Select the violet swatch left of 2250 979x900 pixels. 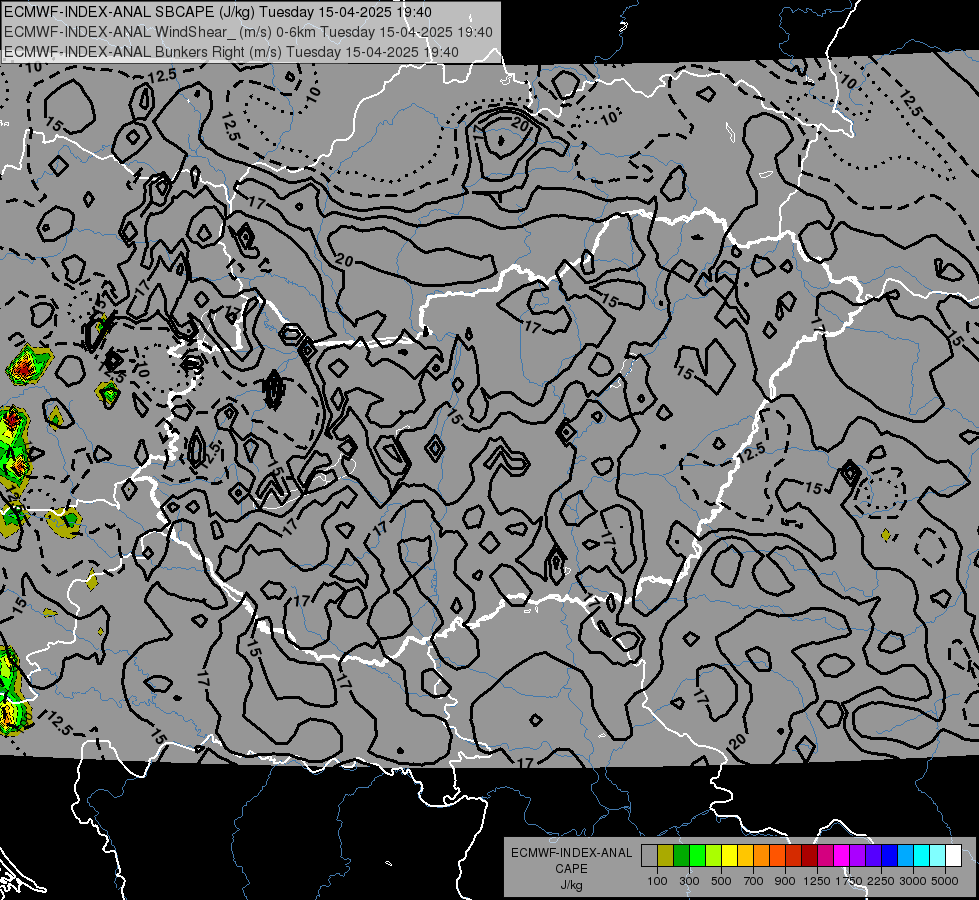873,856
